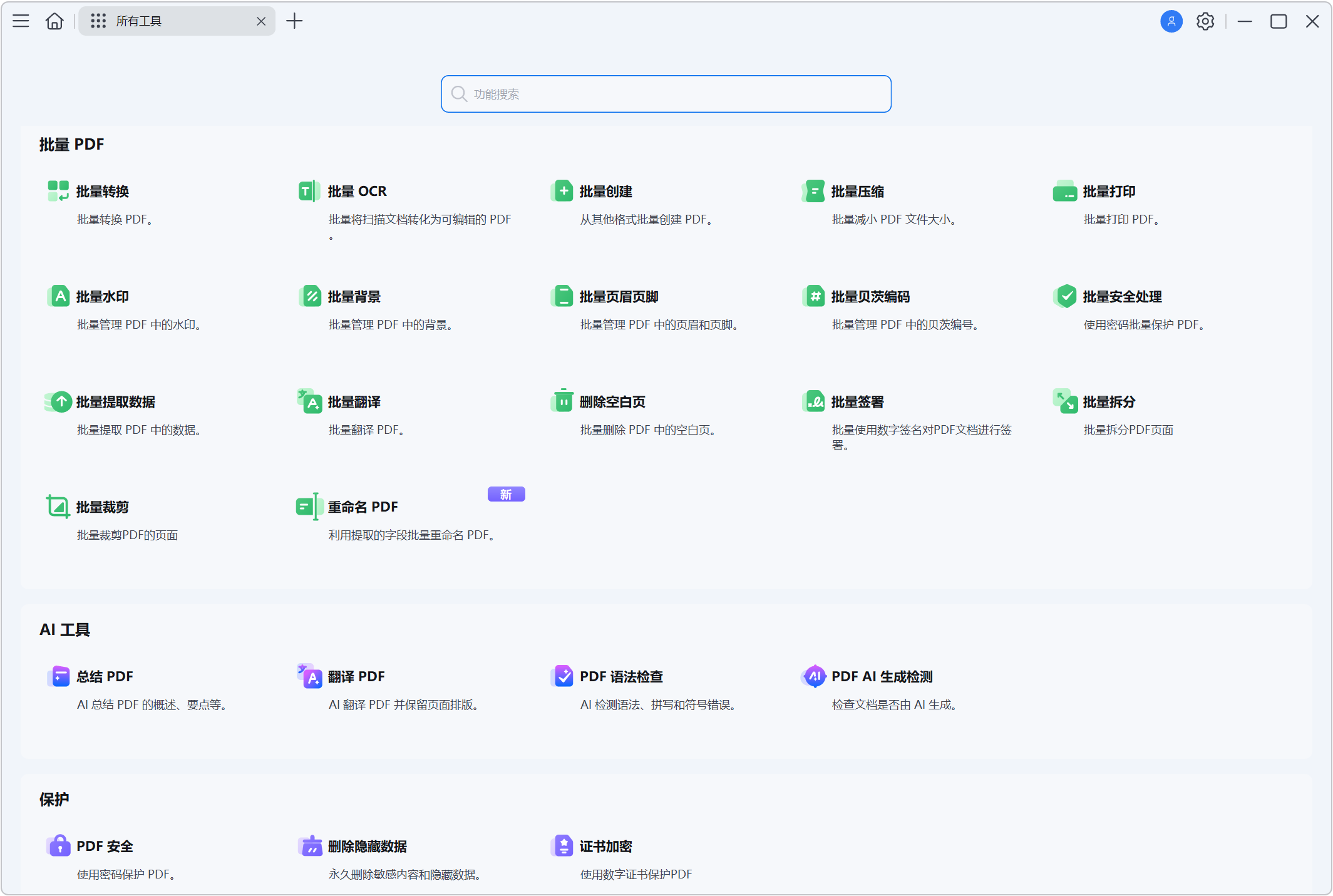1333x896 pixels.
Task: Open the 批量安全处理 shield icon
Action: click(1064, 296)
